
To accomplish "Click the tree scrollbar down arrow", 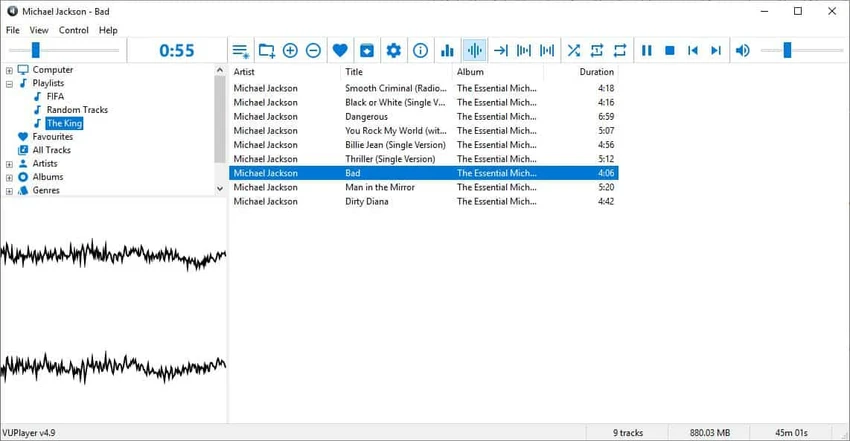I will click(220, 189).
